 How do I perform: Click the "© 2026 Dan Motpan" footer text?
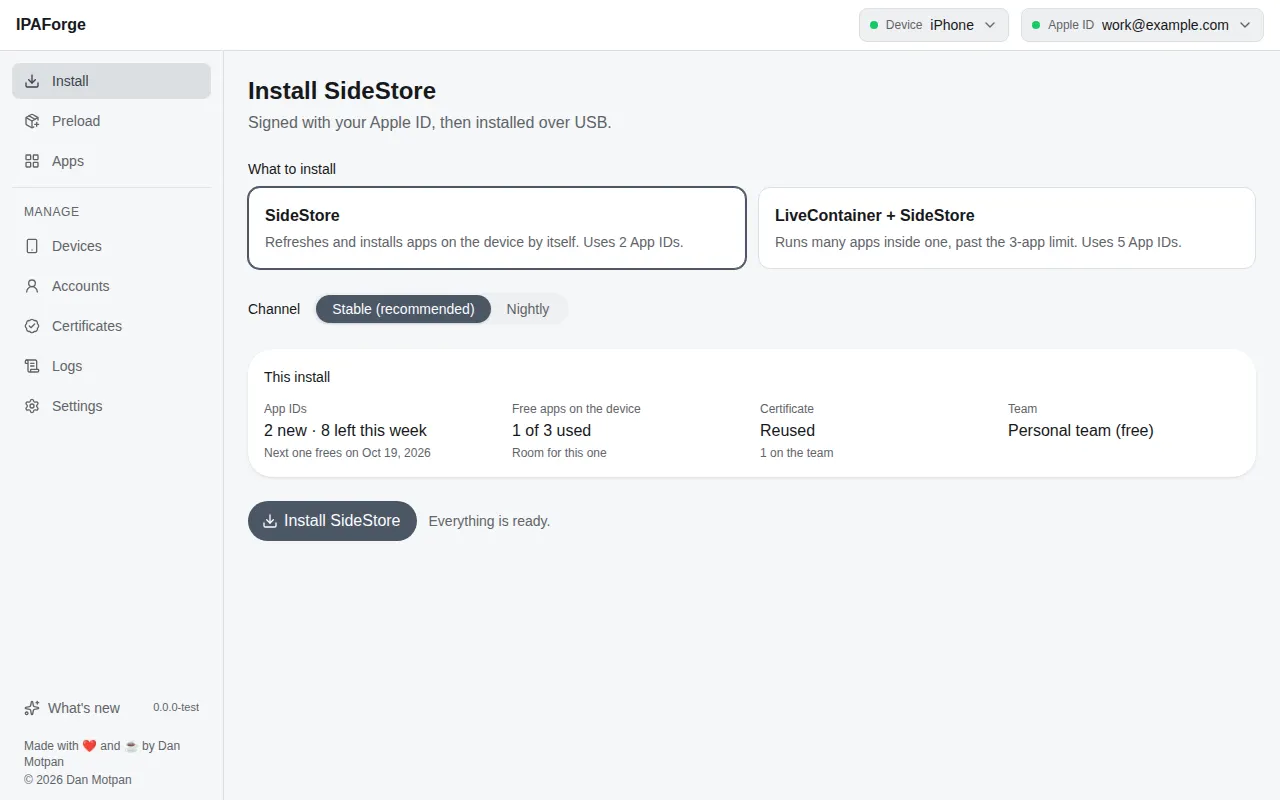point(78,780)
